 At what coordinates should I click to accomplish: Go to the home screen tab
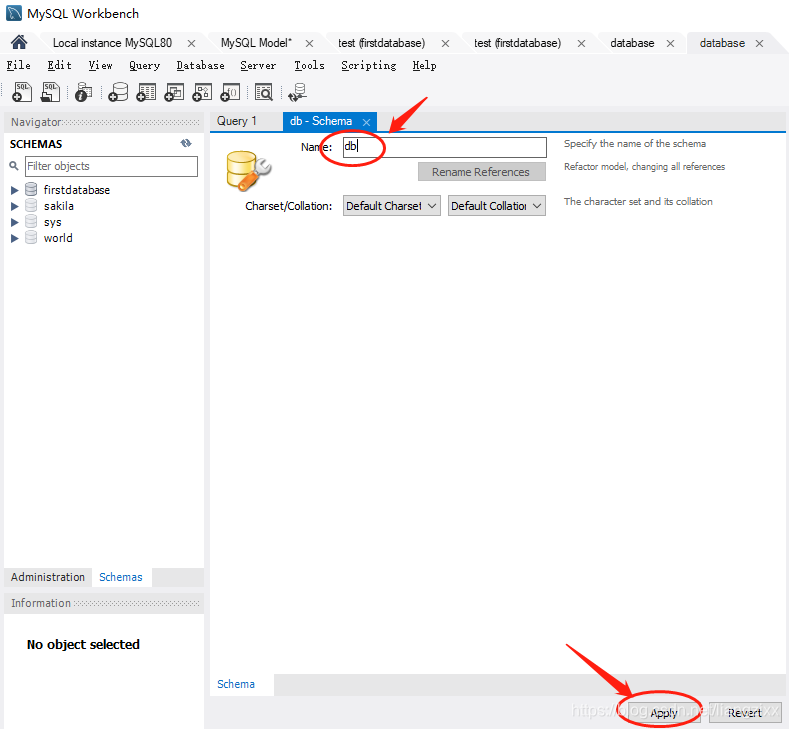click(x=19, y=42)
